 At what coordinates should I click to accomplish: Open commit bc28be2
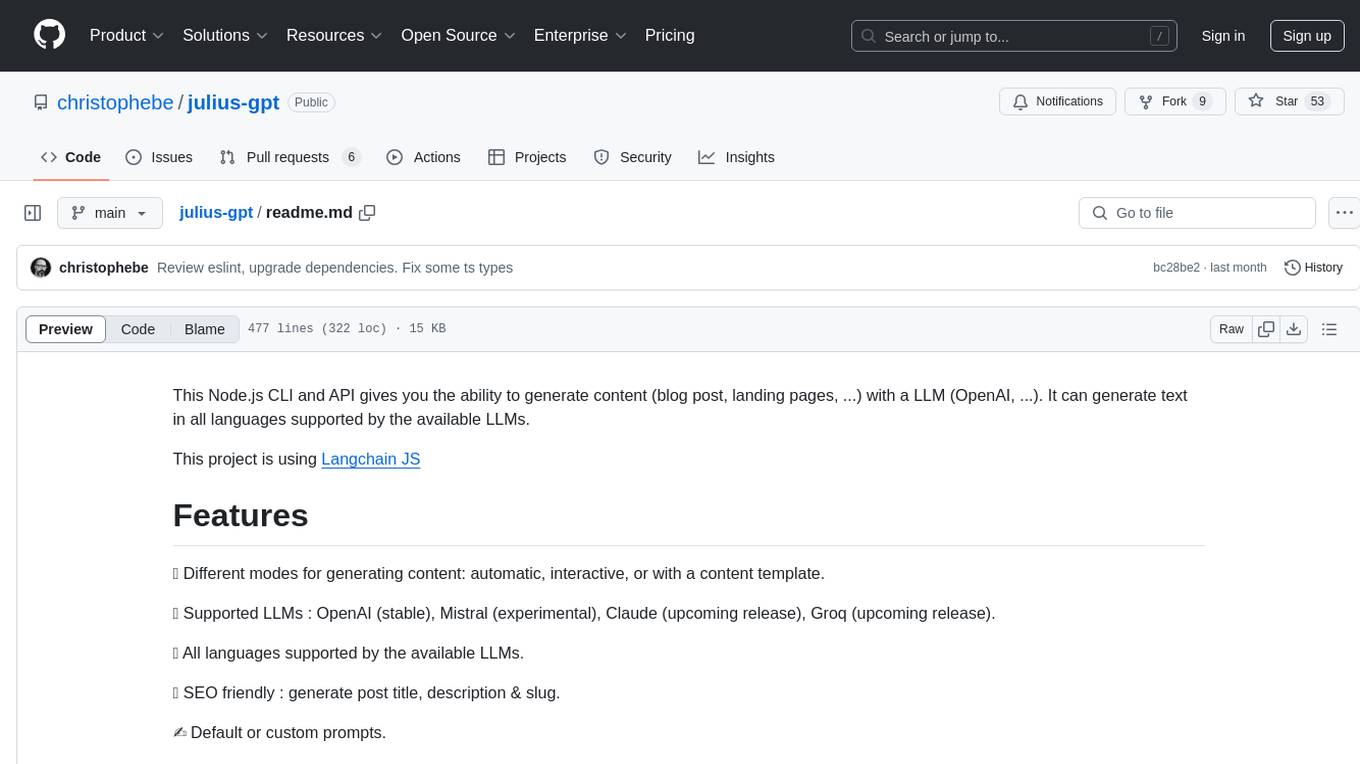tap(1174, 268)
